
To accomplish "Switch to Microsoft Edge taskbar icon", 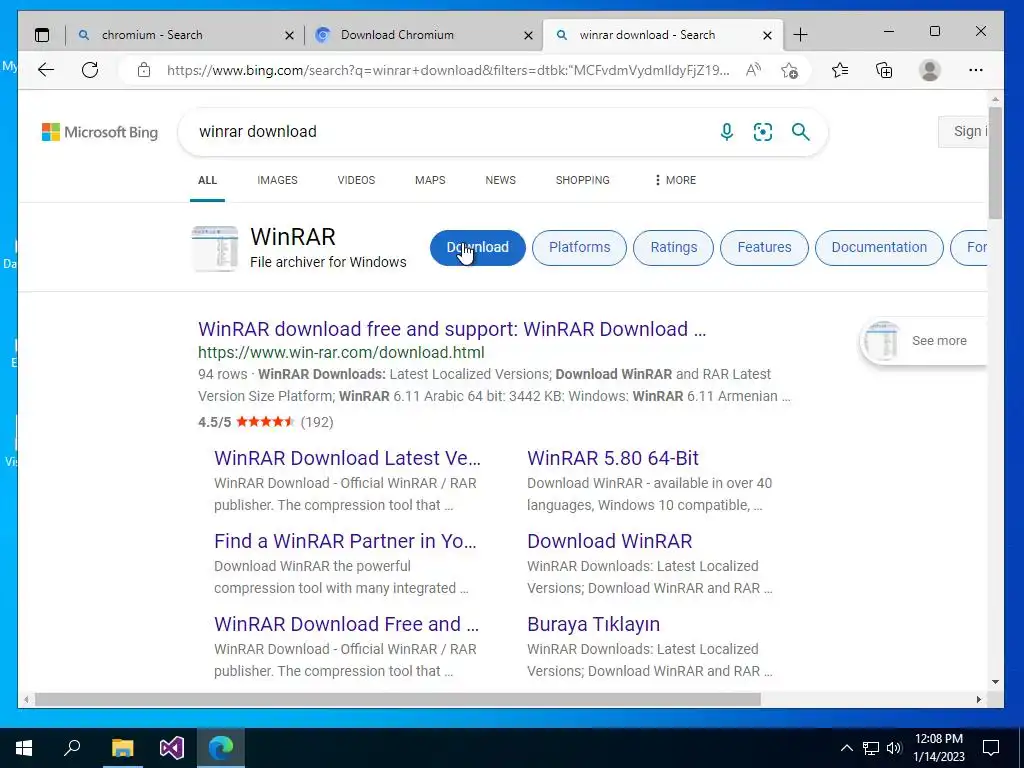I will coord(221,748).
